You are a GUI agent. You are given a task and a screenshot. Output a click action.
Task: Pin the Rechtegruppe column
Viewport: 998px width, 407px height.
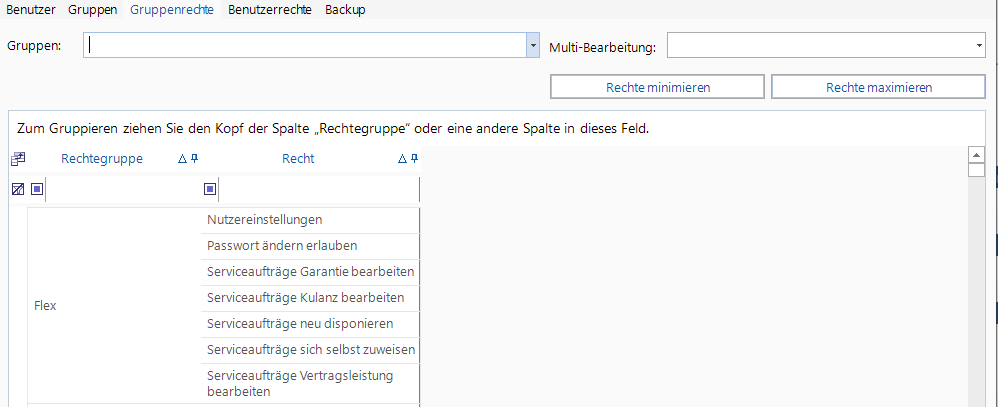[195, 159]
